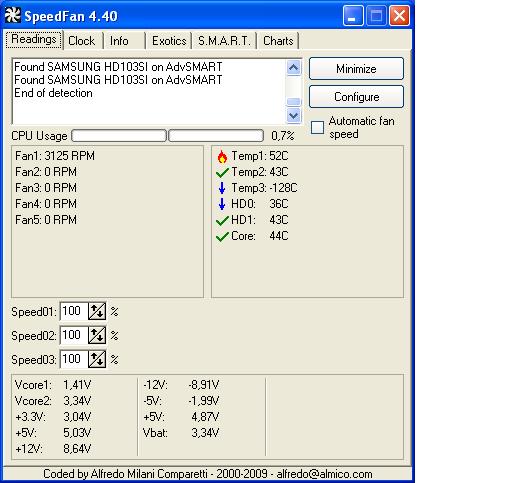Click the 'Fan2: 0 RPM' reading

pyautogui.click(x=46, y=172)
